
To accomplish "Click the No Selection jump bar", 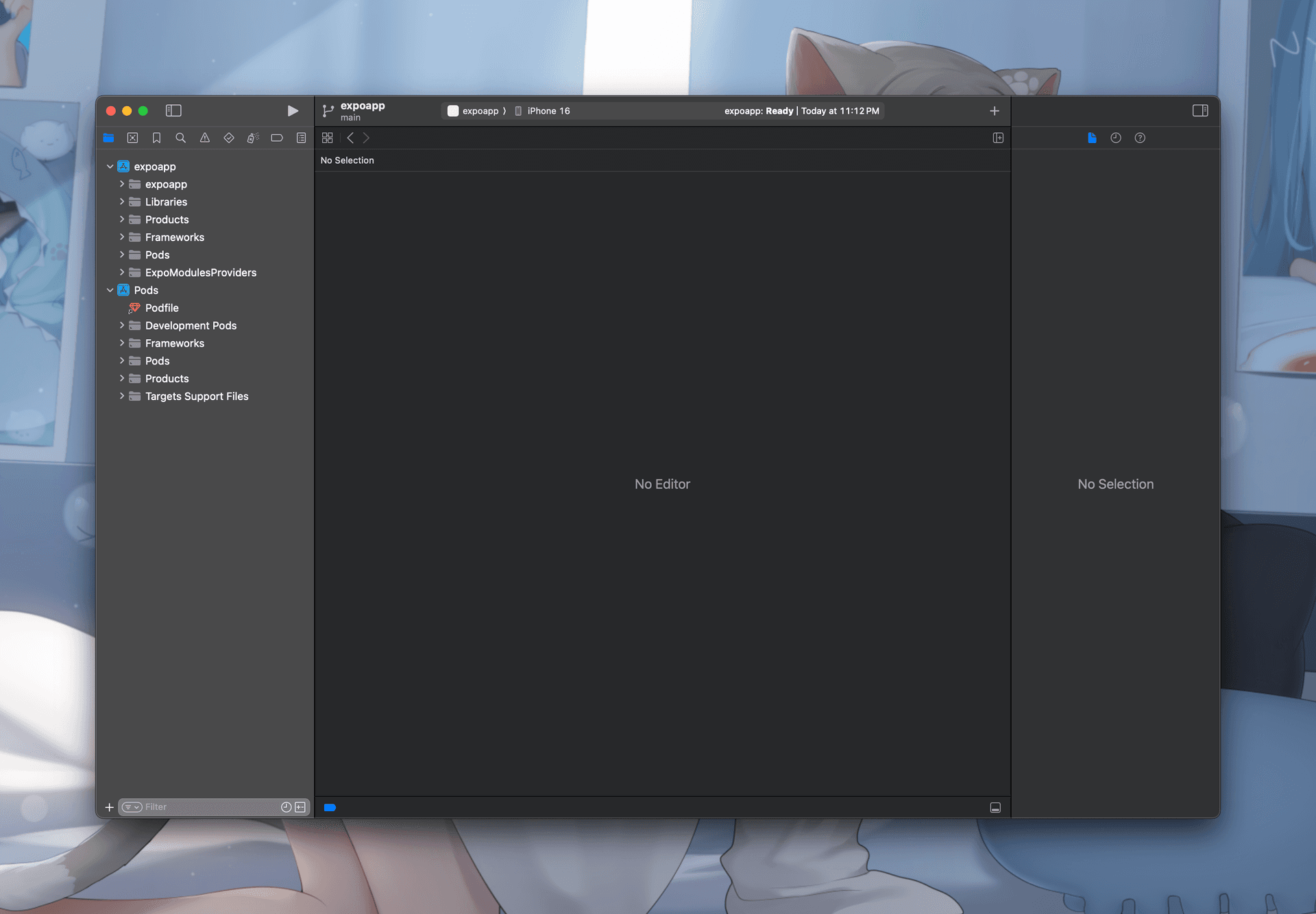I will [348, 160].
